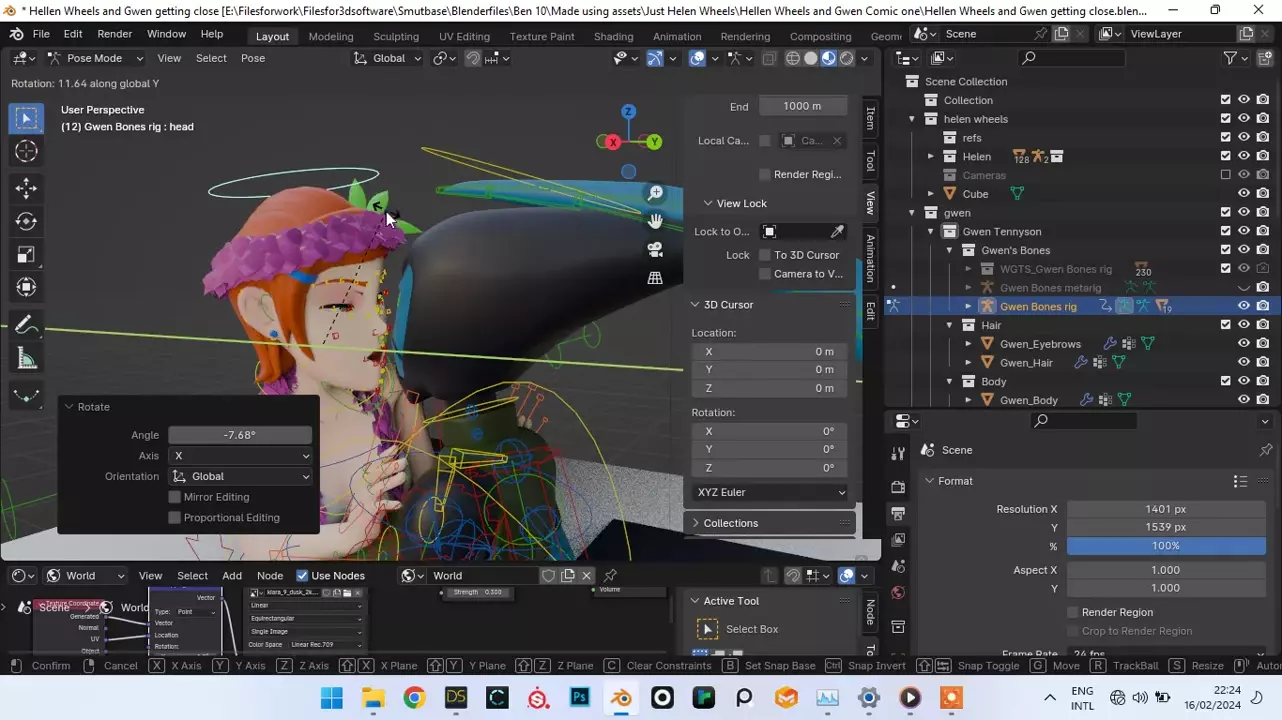Enable Proportional Editing checkbox
This screenshot has height=720, width=1282.
pos(175,518)
